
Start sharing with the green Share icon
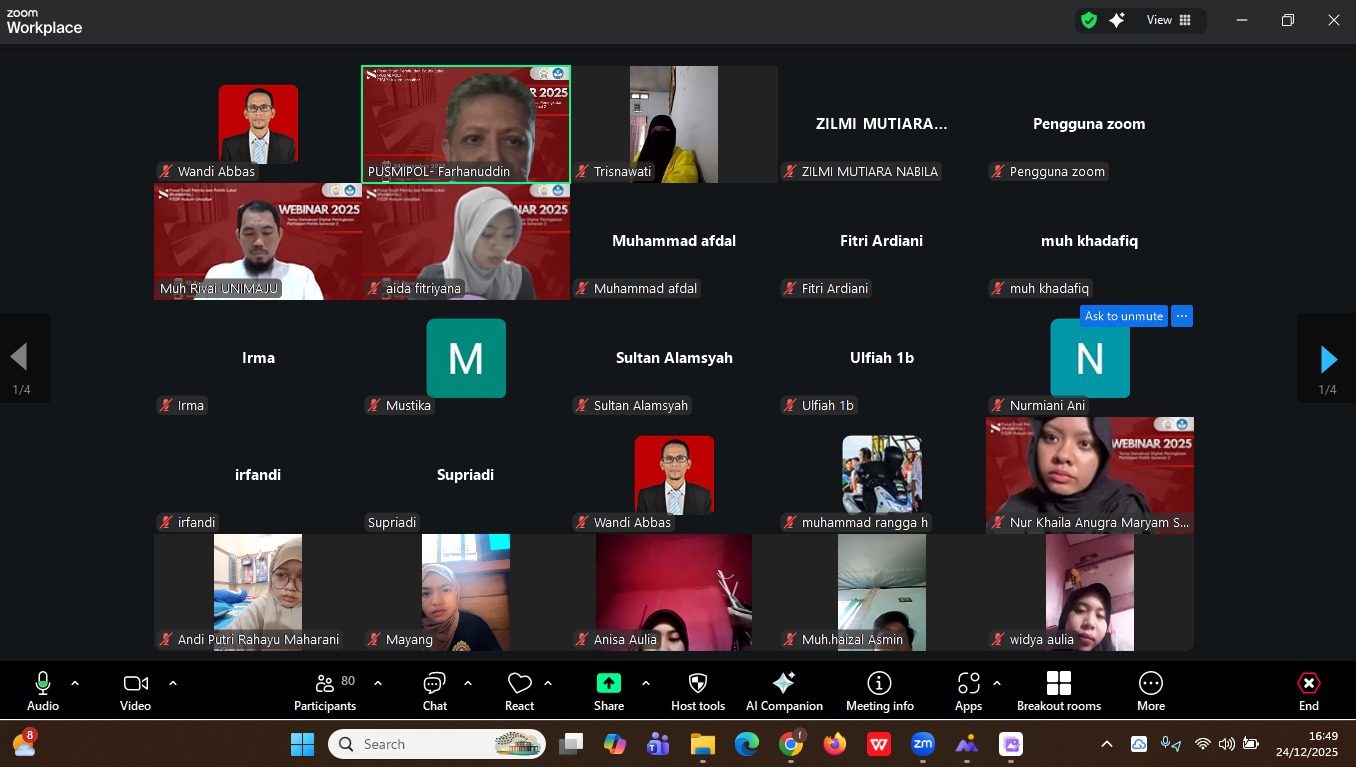(x=609, y=690)
